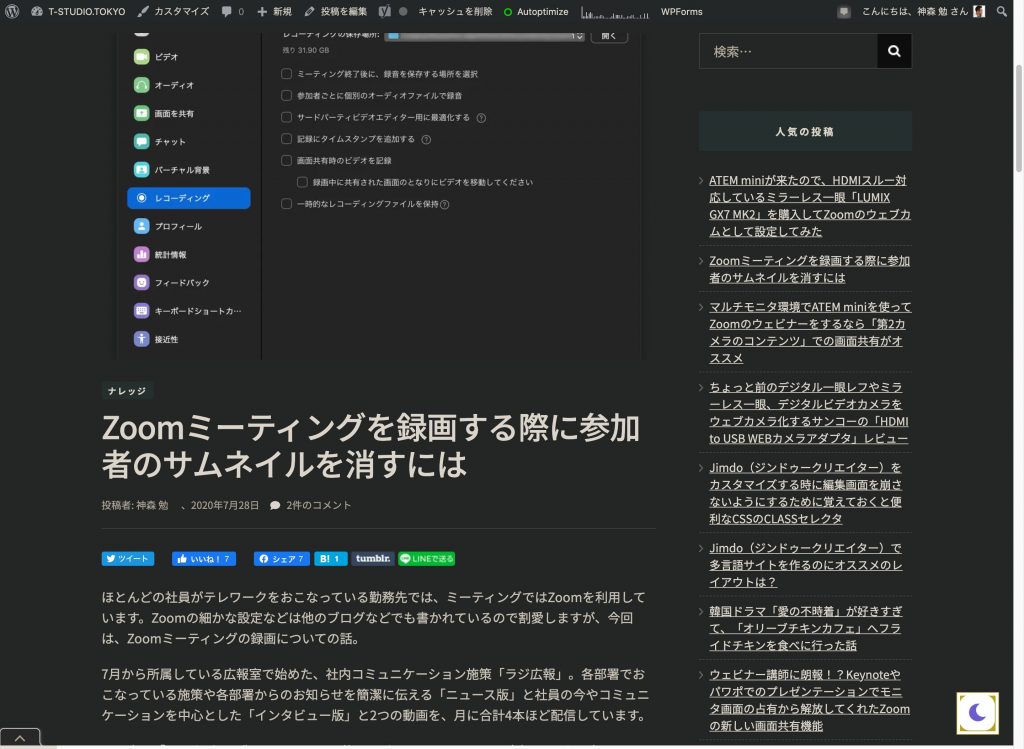The width and height of the screenshot is (1024, 749).
Task: Select プロフィール icon in Zoom settings
Action: click(x=142, y=226)
